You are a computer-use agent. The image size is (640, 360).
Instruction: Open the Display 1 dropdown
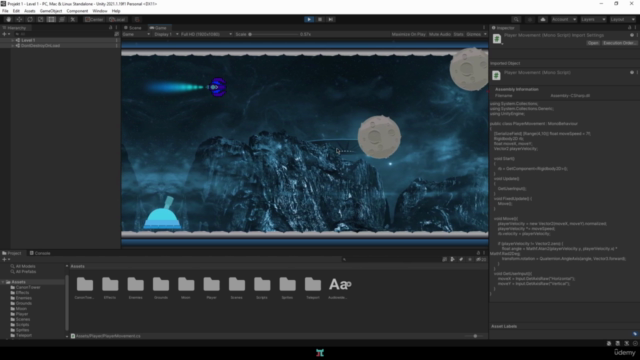[166, 34]
